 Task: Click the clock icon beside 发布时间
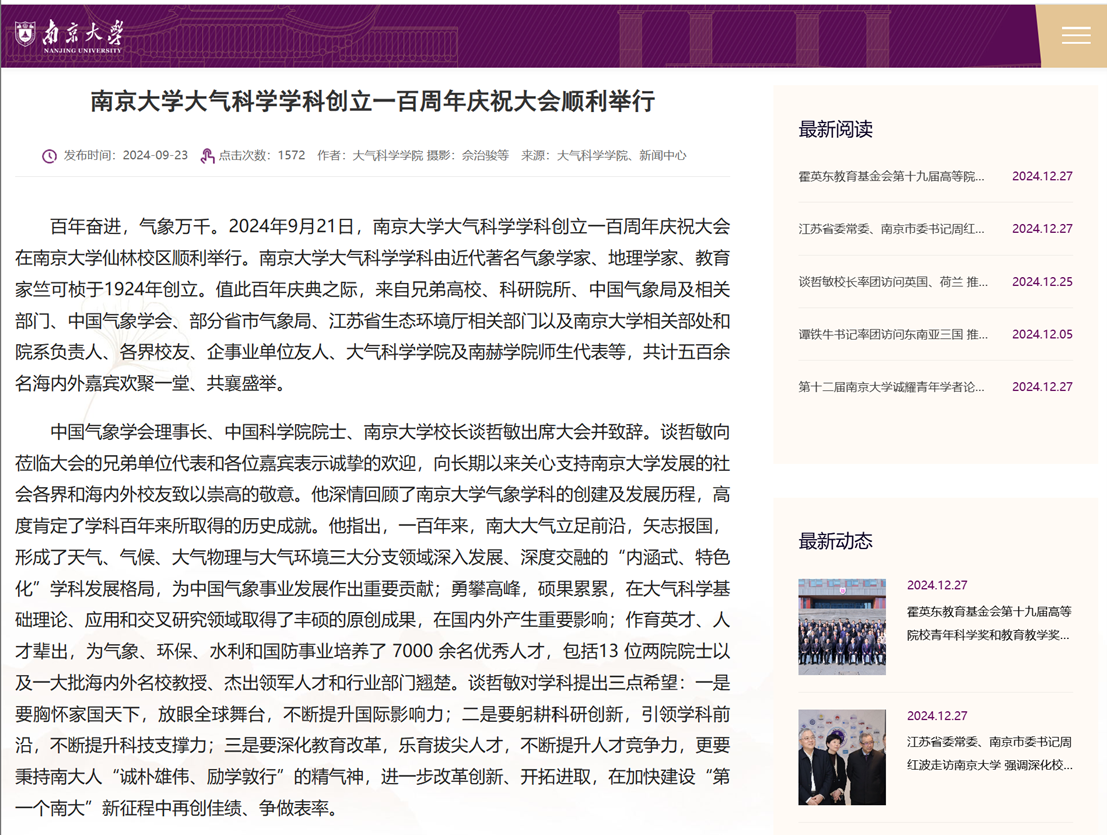click(49, 156)
